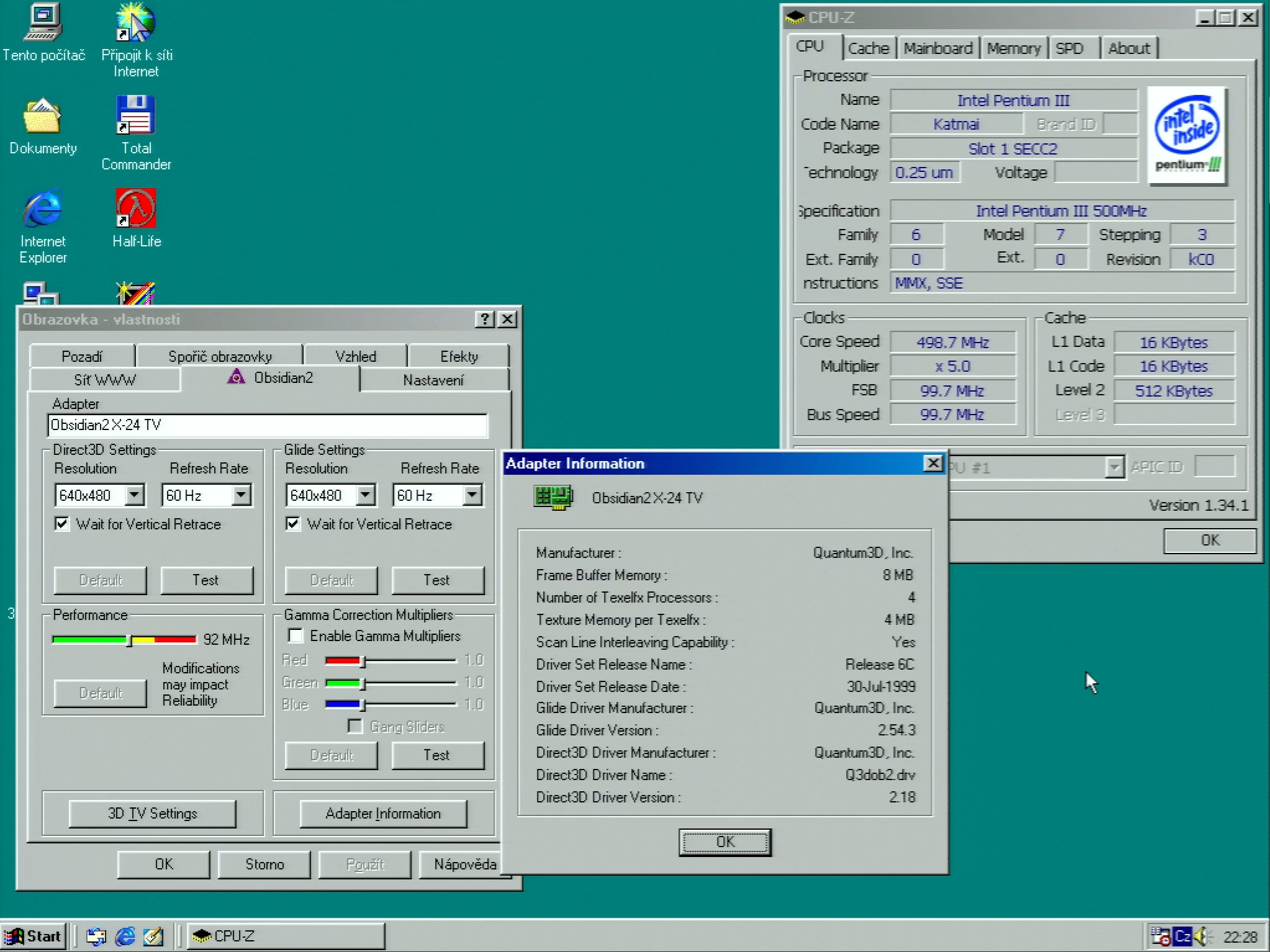Switch to the Mainboard tab in CPU-Z
The width and height of the screenshot is (1270, 952).
click(937, 48)
